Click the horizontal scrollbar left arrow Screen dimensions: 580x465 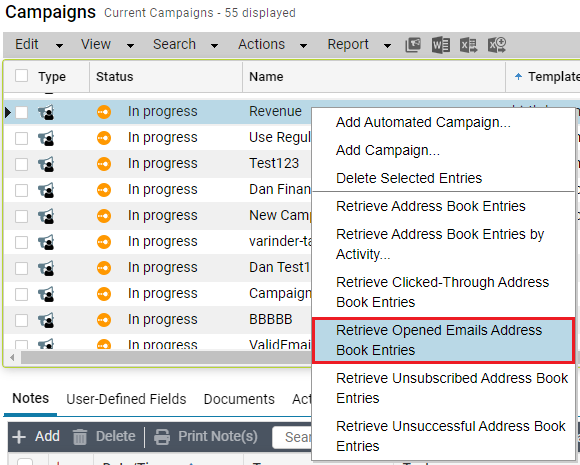(x=12, y=358)
